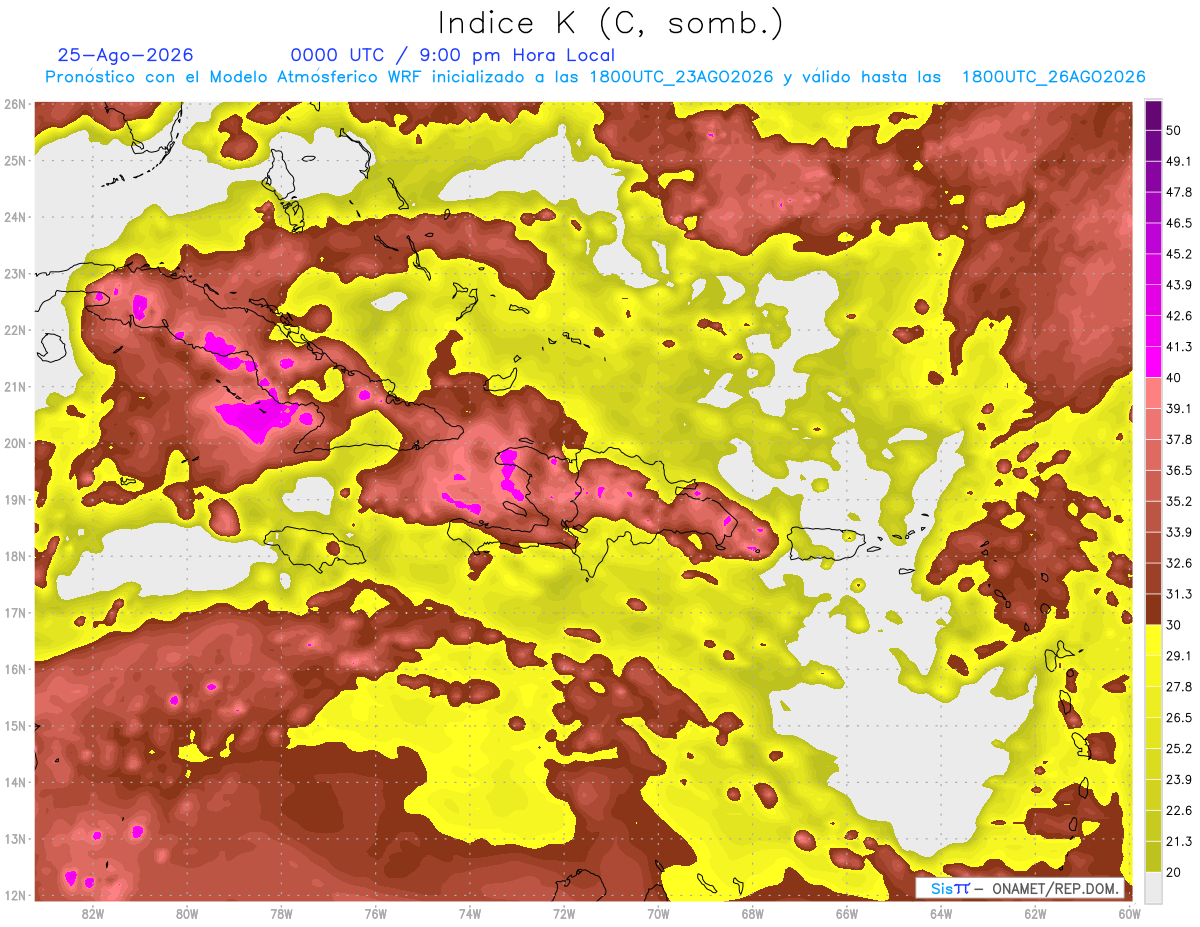This screenshot has height=927, width=1200.
Task: Click the date label '25-Ago-2026'
Action: pos(125,55)
